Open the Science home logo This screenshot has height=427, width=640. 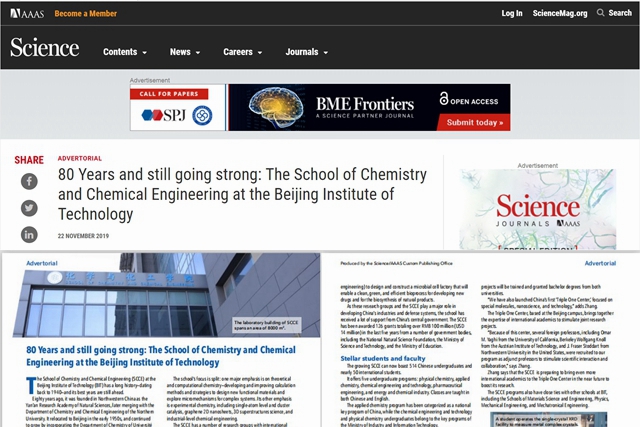tap(44, 49)
